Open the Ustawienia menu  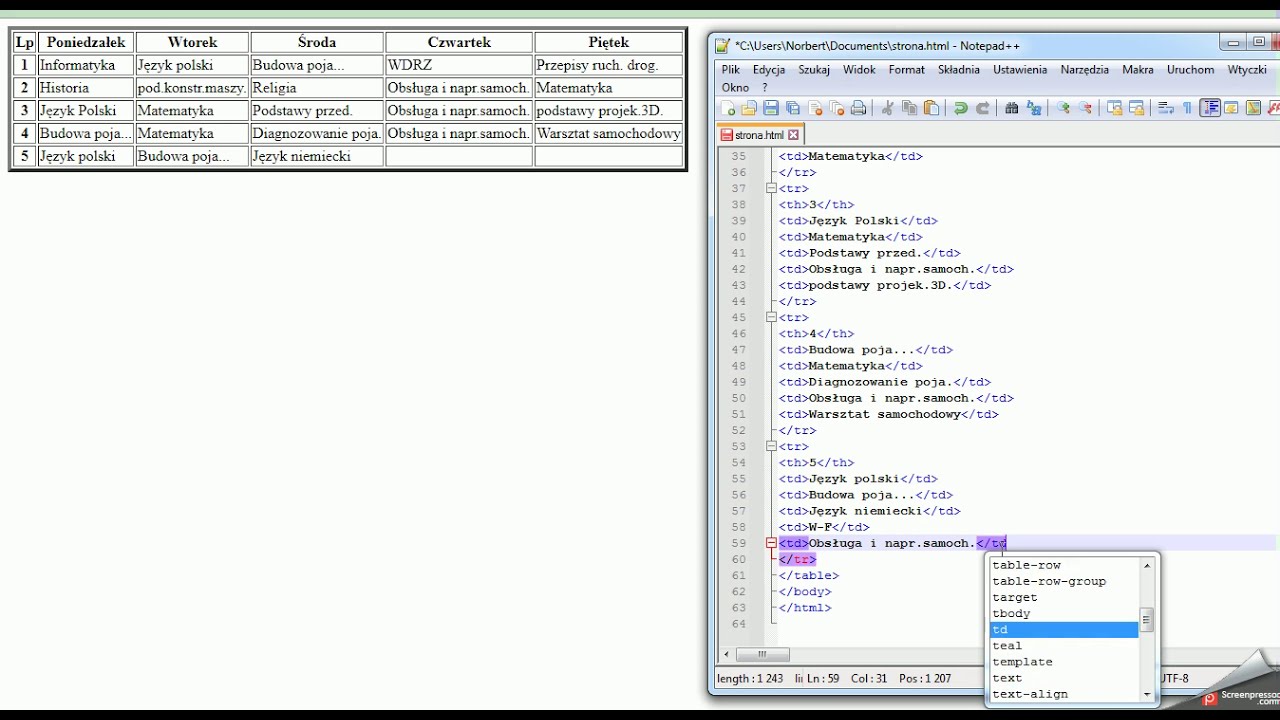click(1020, 70)
